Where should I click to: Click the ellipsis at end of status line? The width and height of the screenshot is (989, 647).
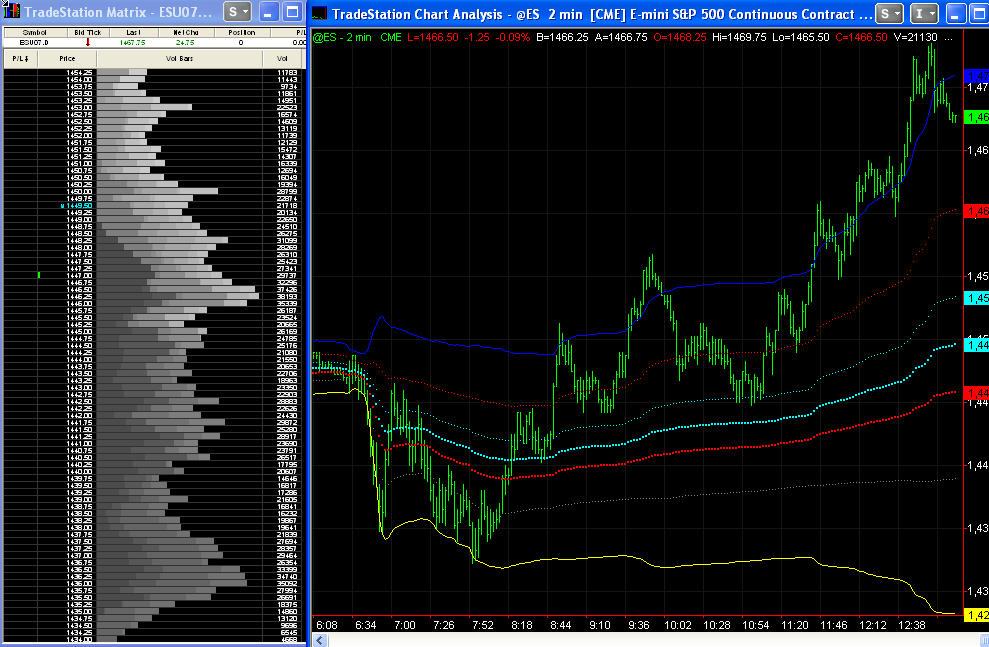click(948, 38)
